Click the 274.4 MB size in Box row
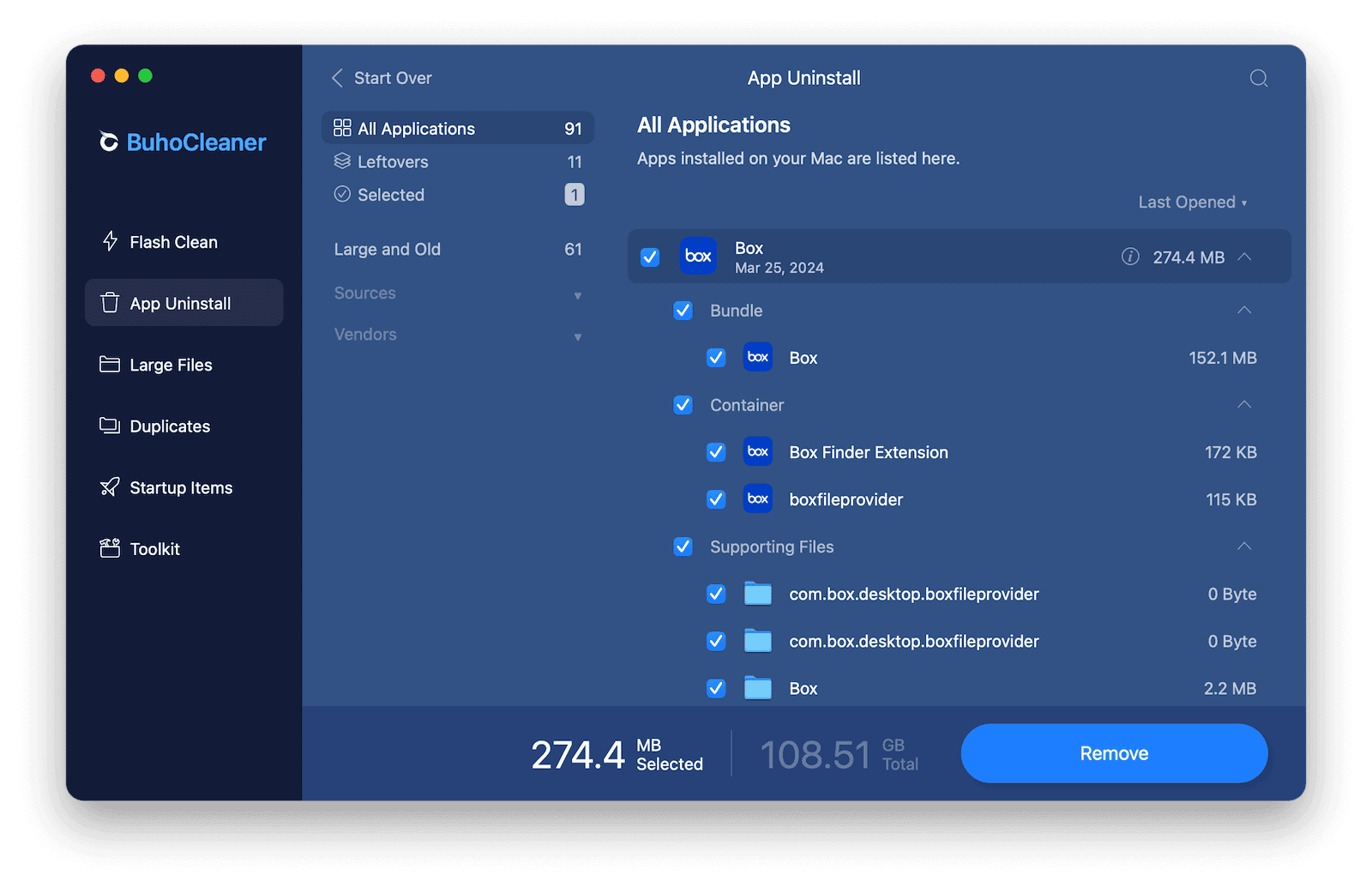The height and width of the screenshot is (888, 1372). coord(1188,257)
